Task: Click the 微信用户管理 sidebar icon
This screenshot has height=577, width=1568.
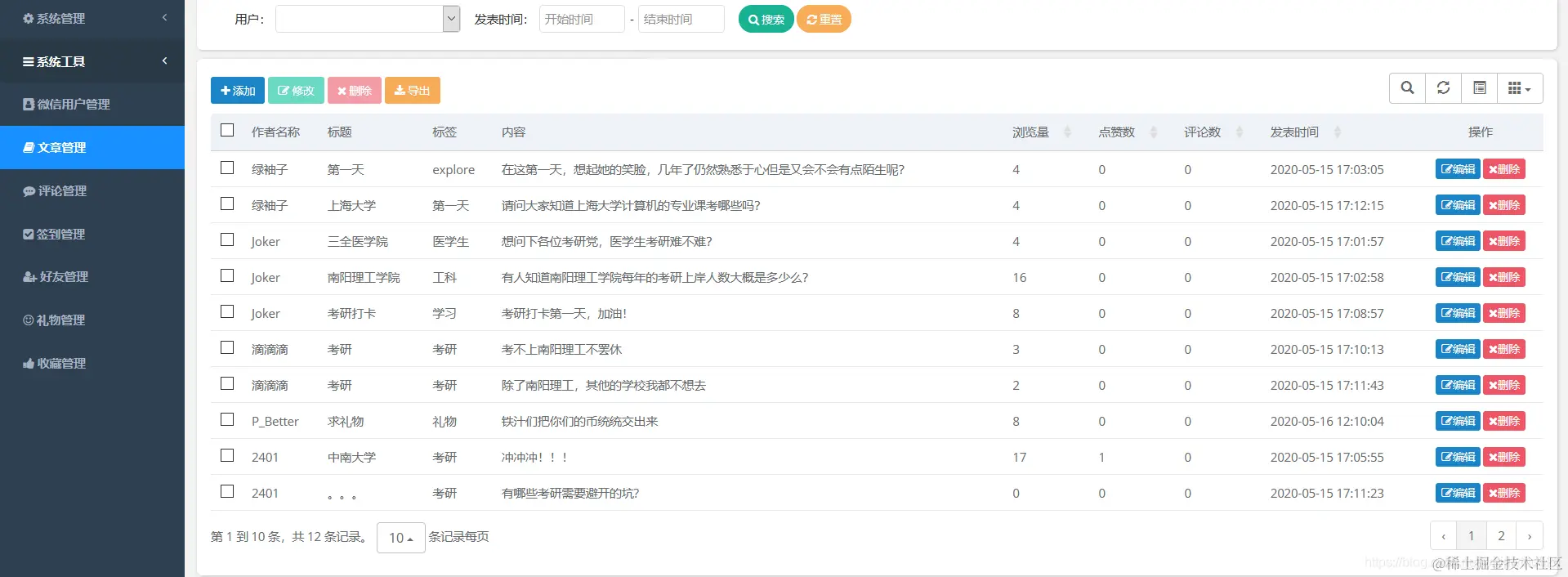Action: [x=29, y=104]
